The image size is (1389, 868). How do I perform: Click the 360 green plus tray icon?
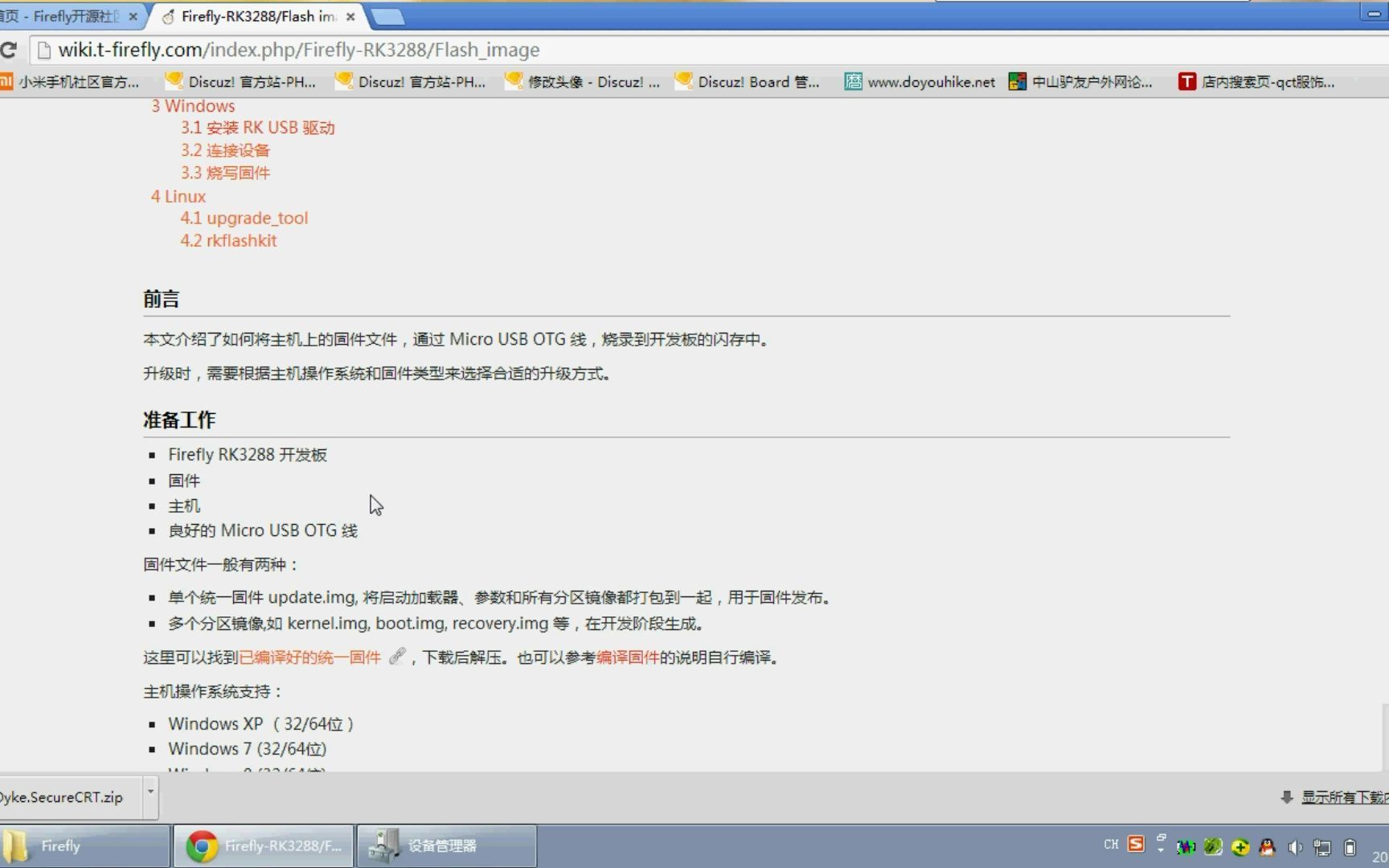[1240, 847]
